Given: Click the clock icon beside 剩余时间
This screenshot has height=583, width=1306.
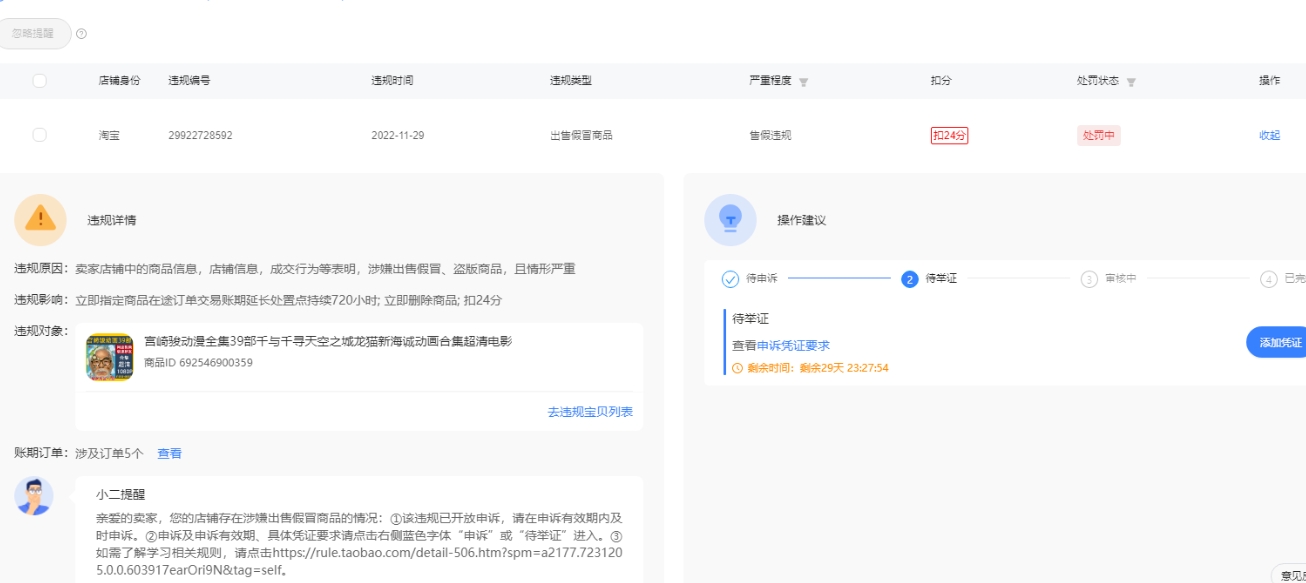Looking at the screenshot, I should coord(738,368).
